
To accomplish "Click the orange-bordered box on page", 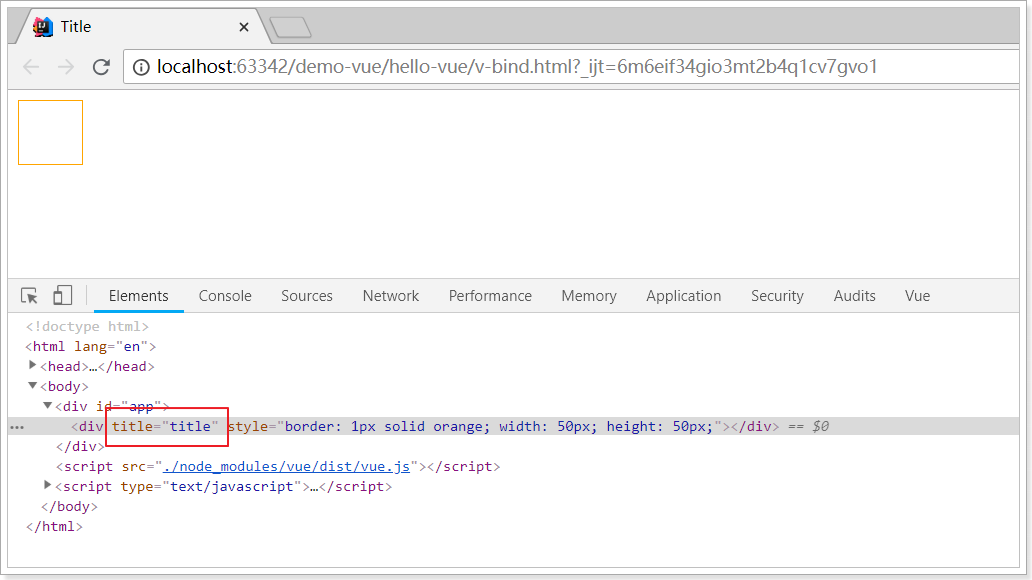I will pos(51,132).
